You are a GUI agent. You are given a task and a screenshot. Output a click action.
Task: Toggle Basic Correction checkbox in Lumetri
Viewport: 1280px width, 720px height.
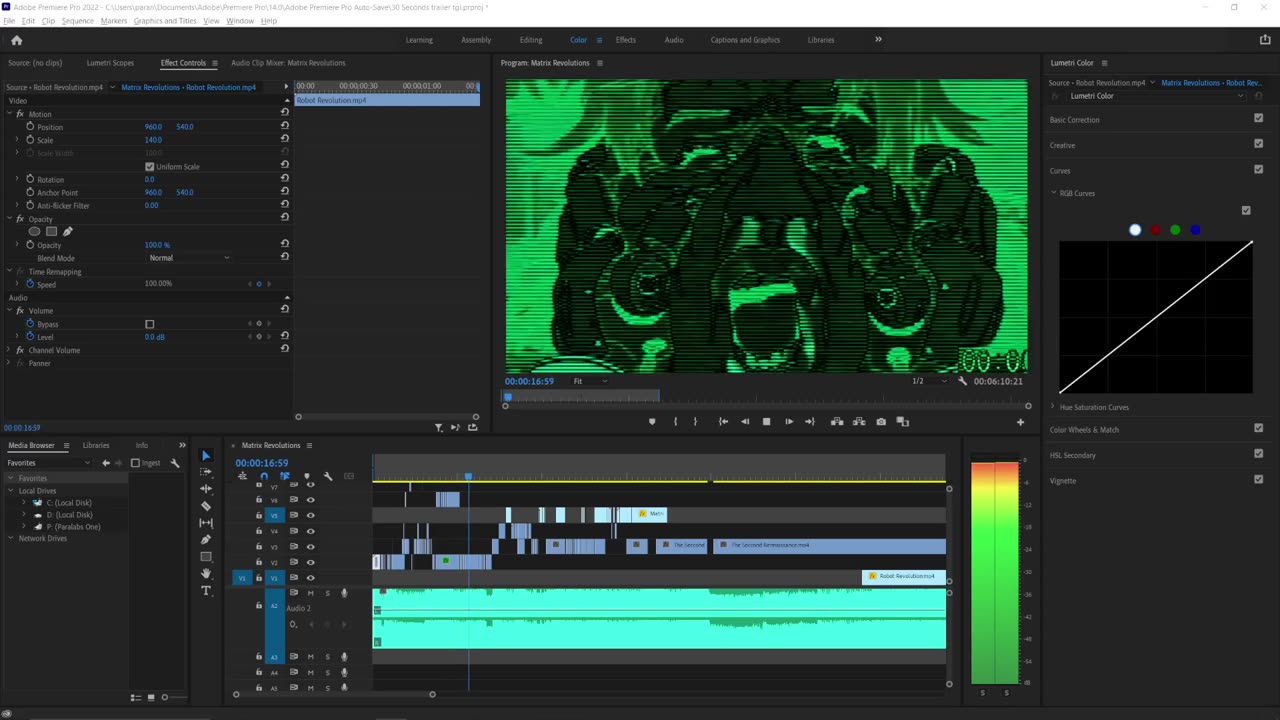tap(1258, 118)
